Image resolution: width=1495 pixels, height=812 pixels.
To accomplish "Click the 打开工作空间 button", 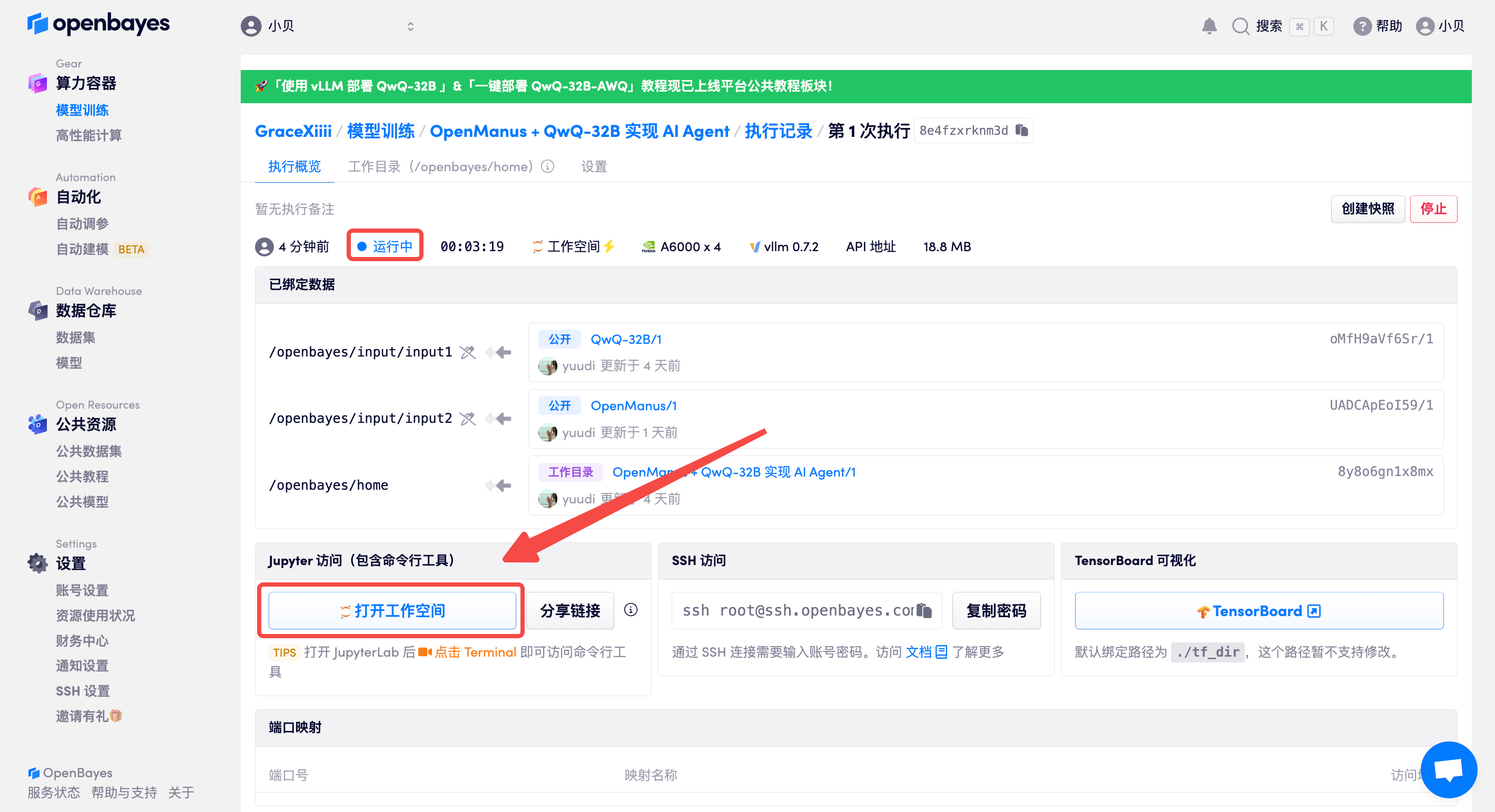I will pyautogui.click(x=392, y=610).
